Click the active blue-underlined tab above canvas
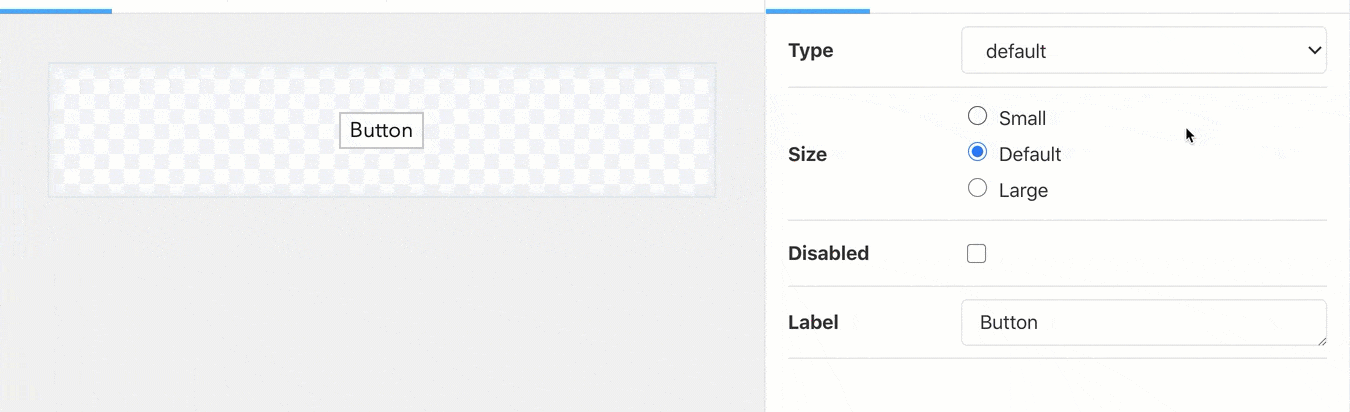 point(56,6)
